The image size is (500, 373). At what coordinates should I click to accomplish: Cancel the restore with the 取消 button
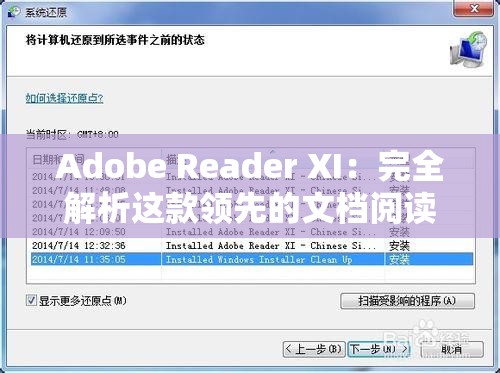[452, 349]
